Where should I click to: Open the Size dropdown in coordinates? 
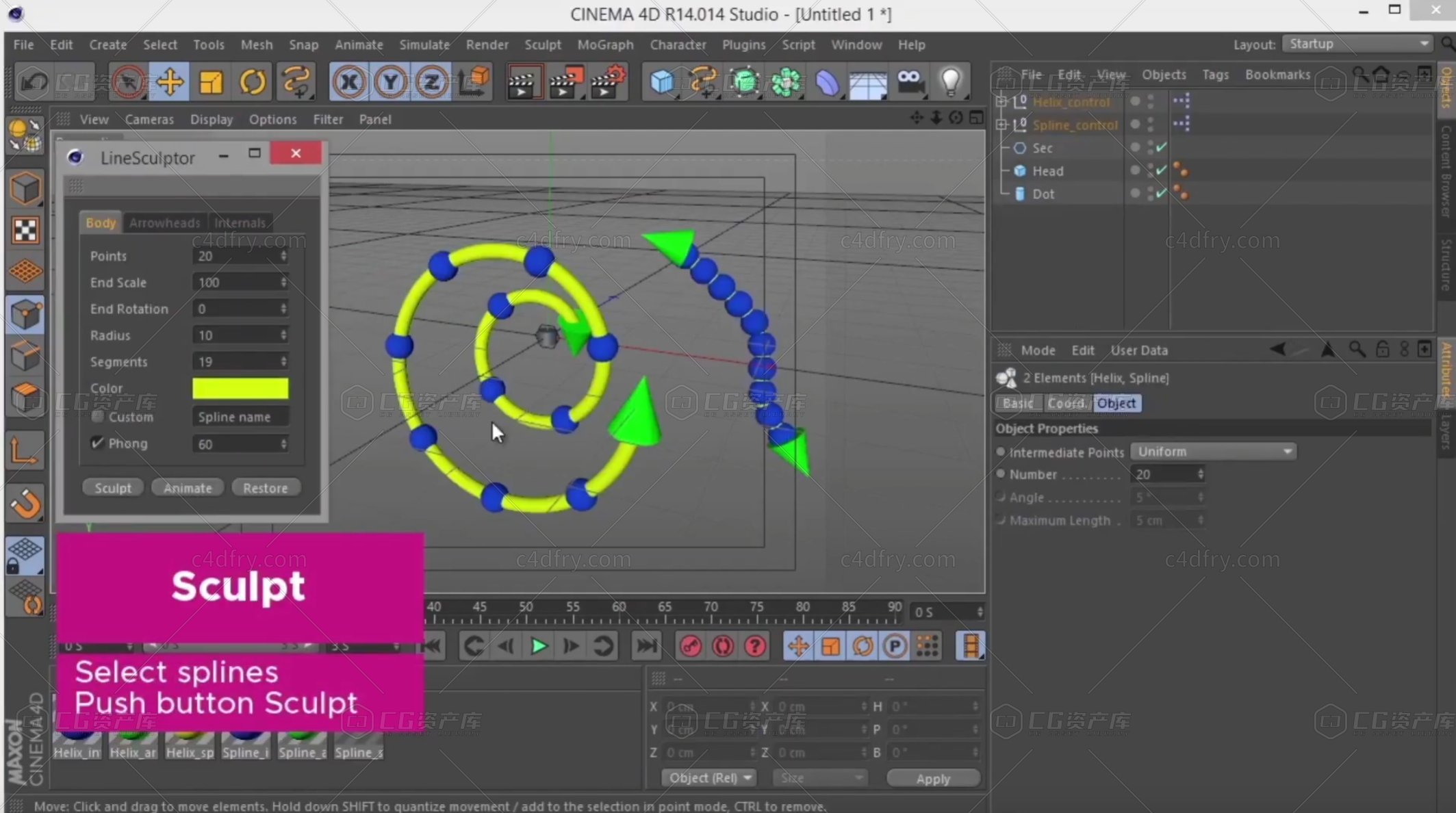pos(820,778)
